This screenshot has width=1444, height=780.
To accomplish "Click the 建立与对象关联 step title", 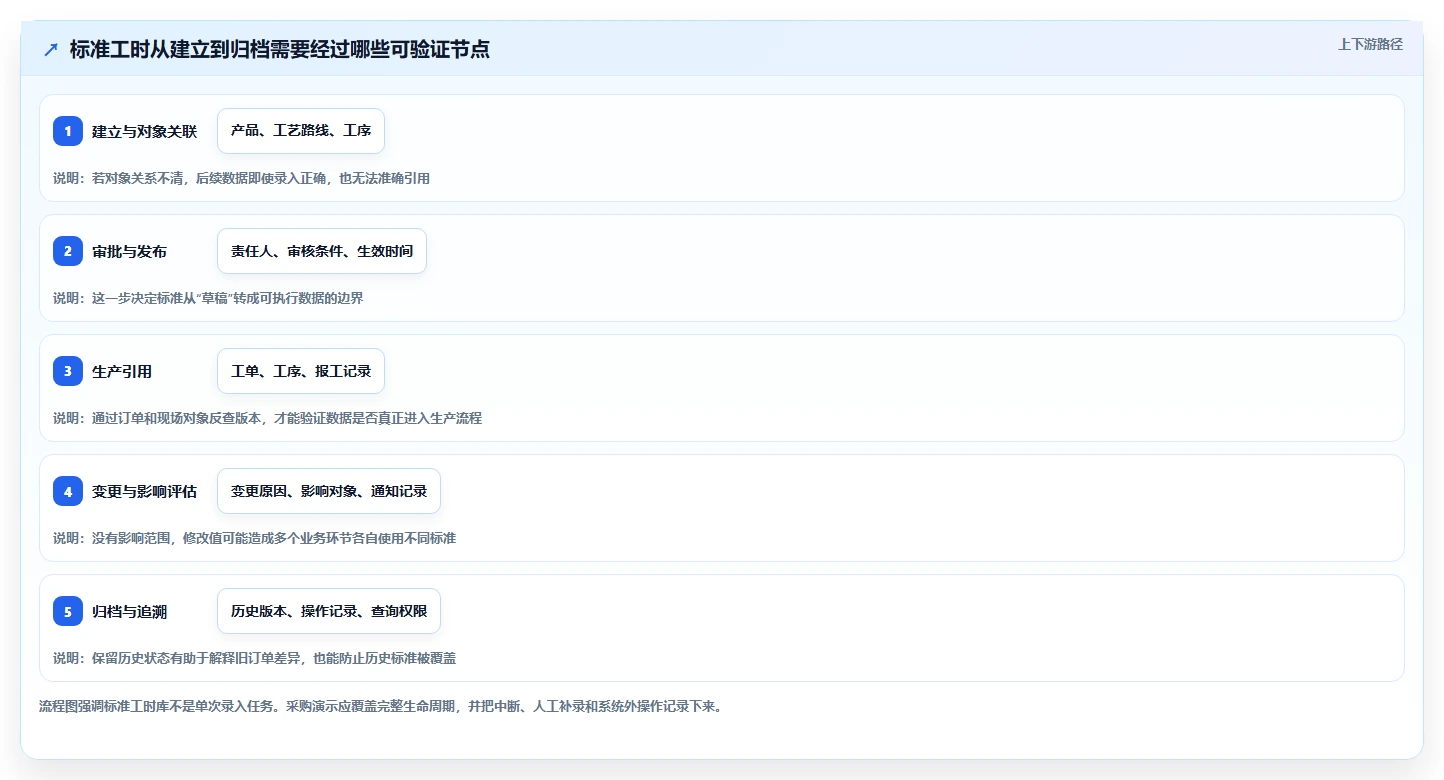I will point(145,131).
